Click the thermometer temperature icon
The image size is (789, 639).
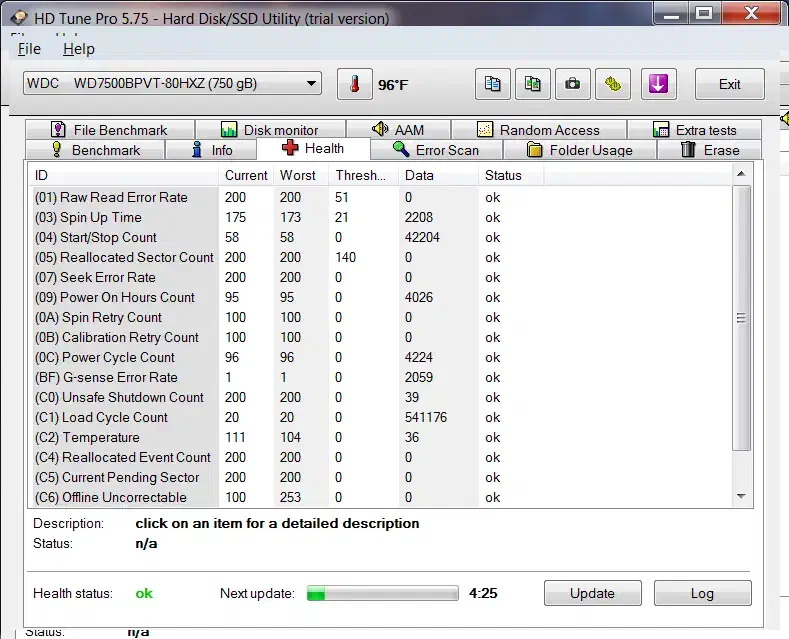click(x=353, y=84)
